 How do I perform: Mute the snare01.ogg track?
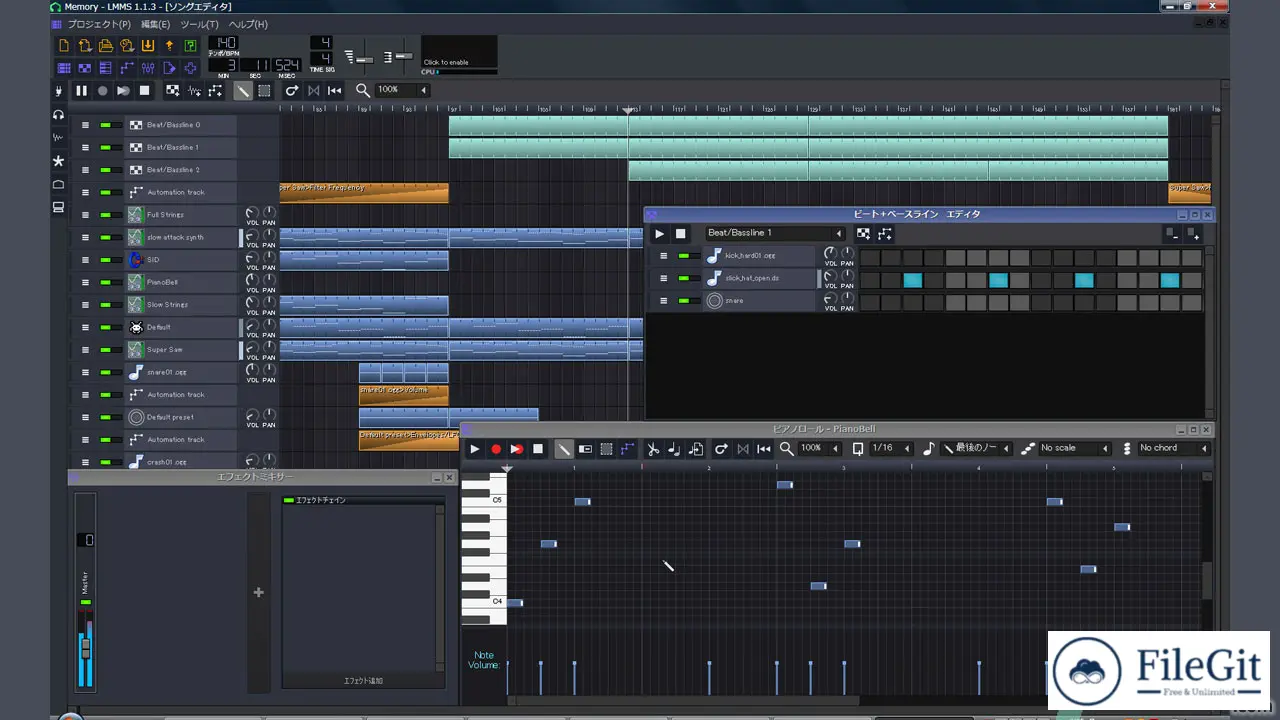(104, 372)
